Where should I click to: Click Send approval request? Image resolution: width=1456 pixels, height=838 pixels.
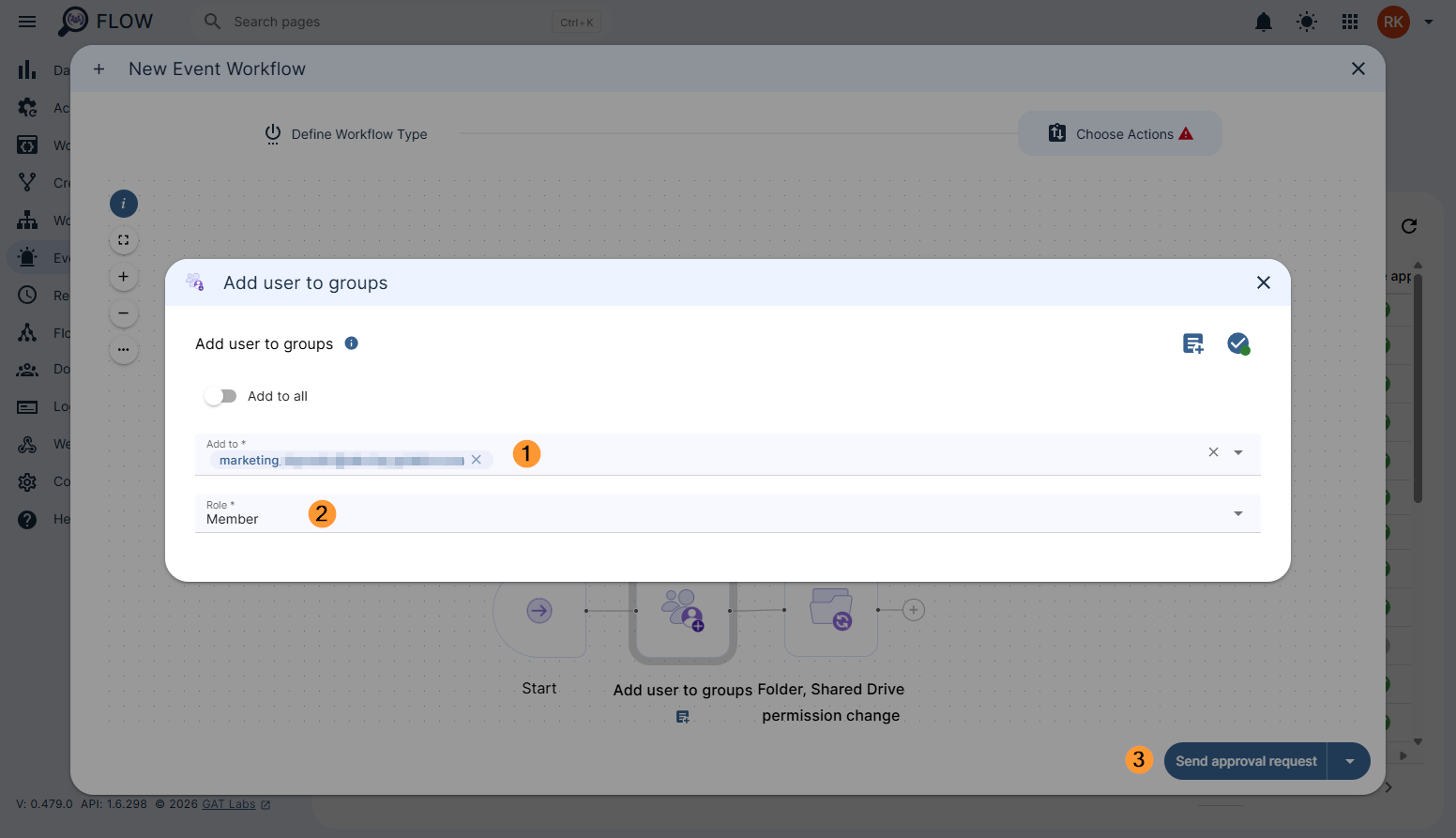(x=1246, y=761)
